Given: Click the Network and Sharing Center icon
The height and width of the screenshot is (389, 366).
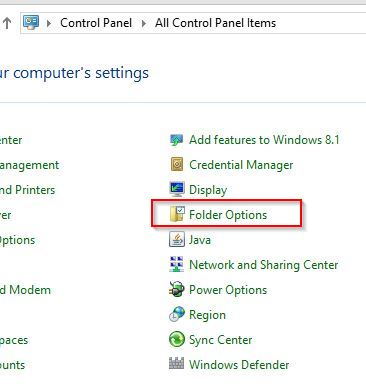Looking at the screenshot, I should tap(176, 265).
